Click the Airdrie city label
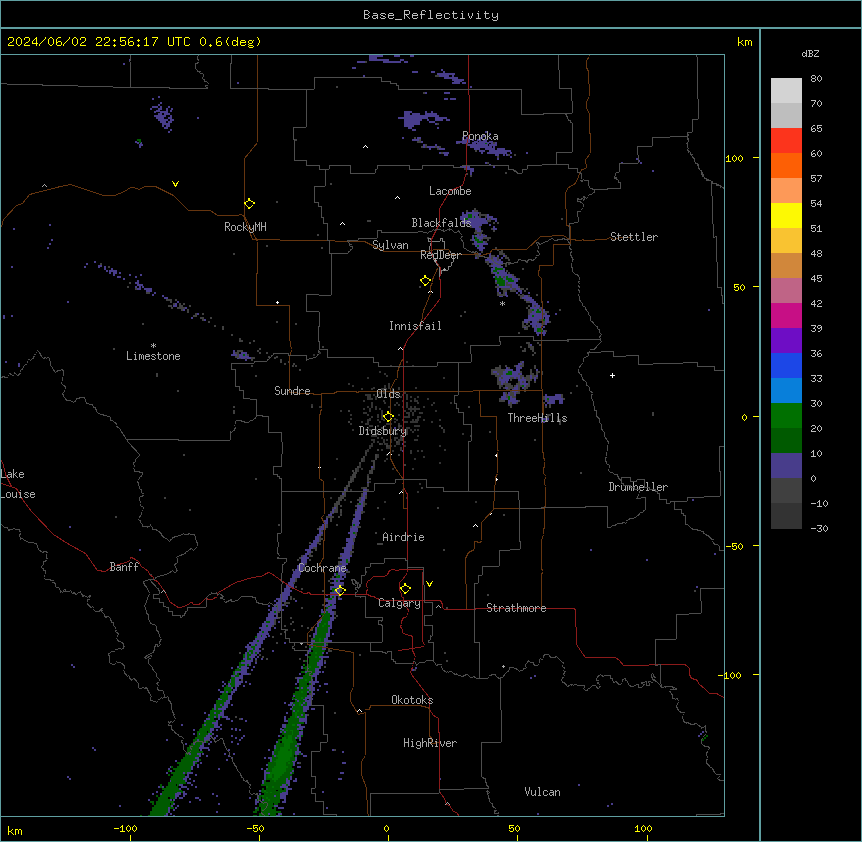 (x=404, y=537)
